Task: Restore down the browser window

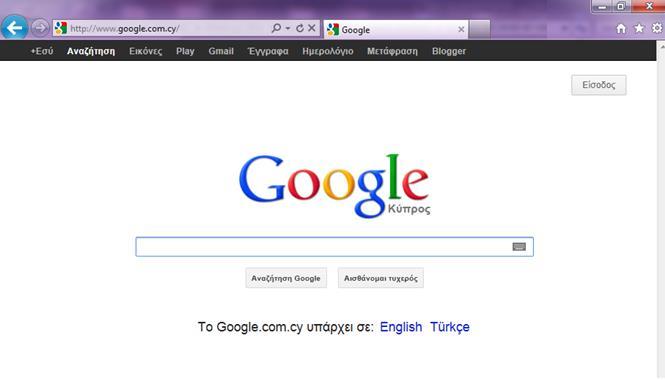Action: pos(620,6)
